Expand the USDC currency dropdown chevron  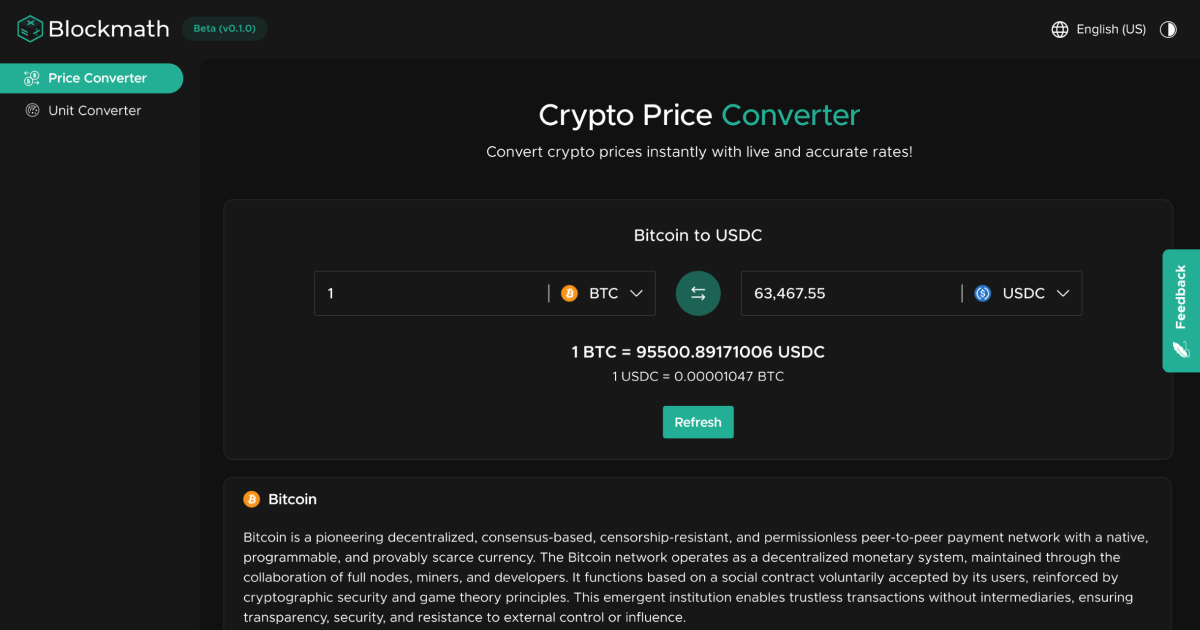(1063, 294)
